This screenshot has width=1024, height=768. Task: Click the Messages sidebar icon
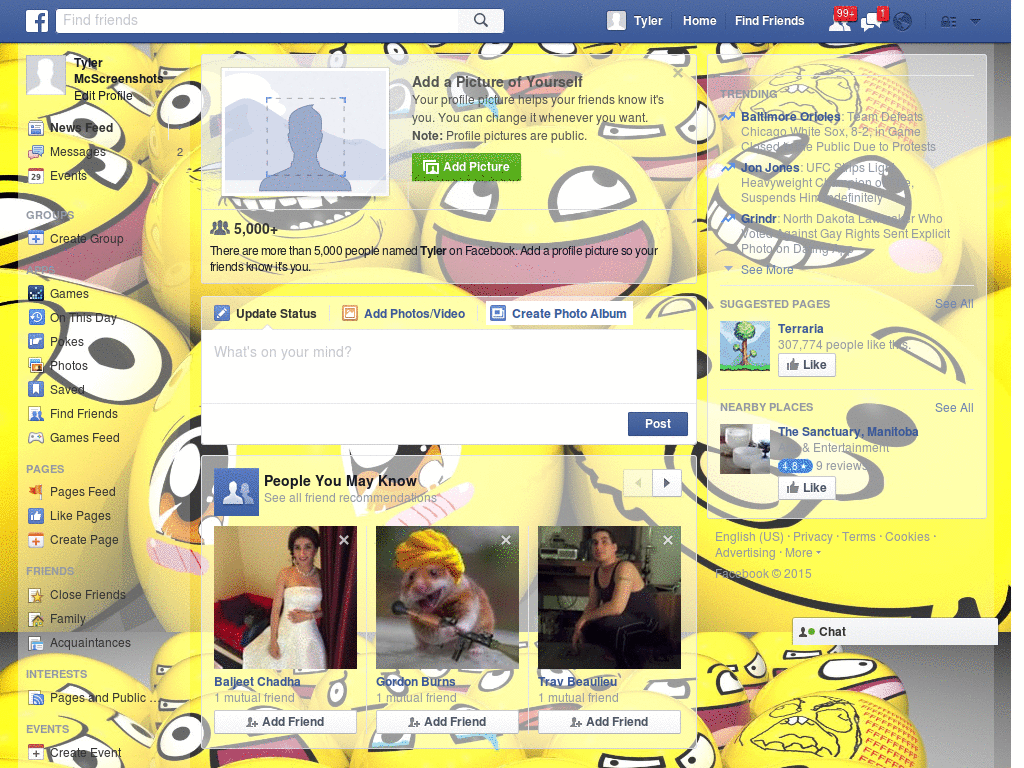click(36, 152)
